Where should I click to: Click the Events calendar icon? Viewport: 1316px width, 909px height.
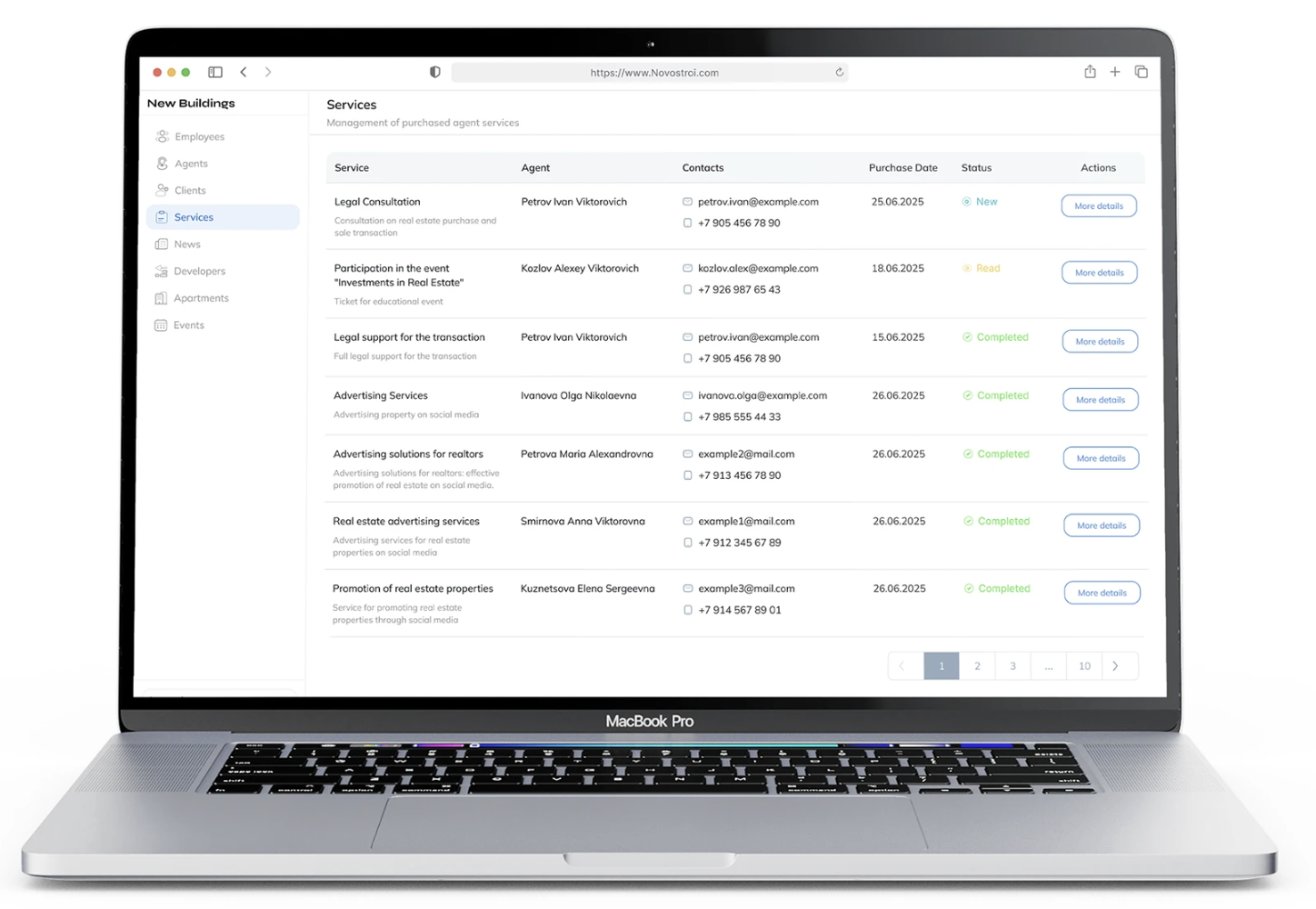[161, 325]
